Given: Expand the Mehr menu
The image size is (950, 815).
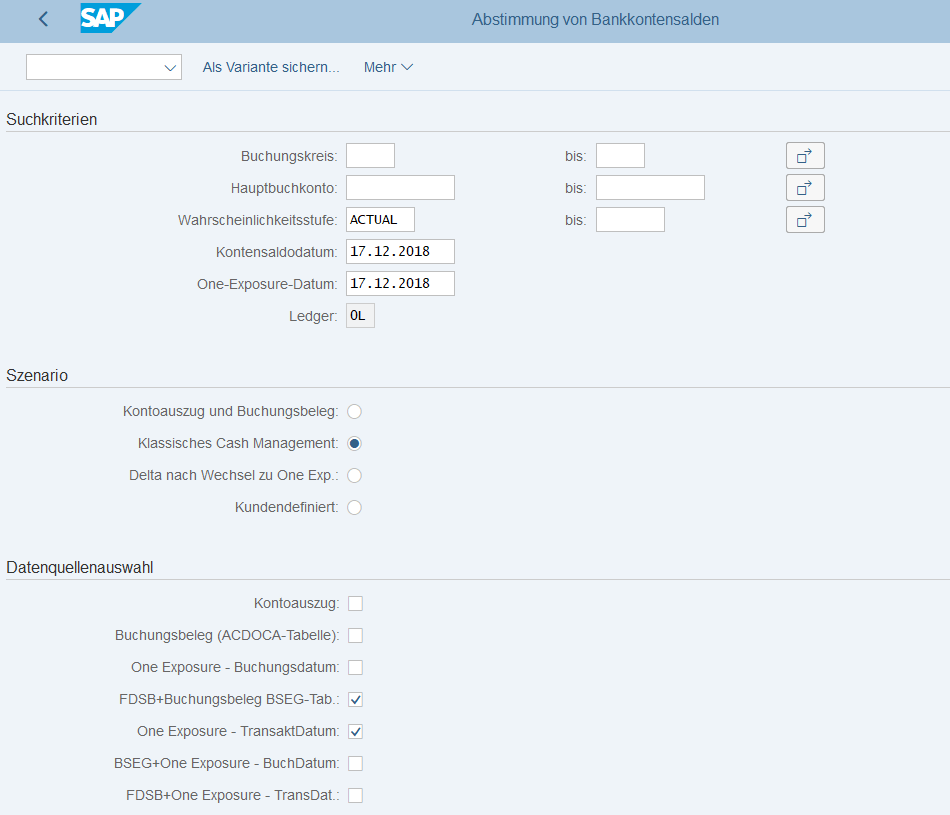Looking at the screenshot, I should click(x=388, y=67).
